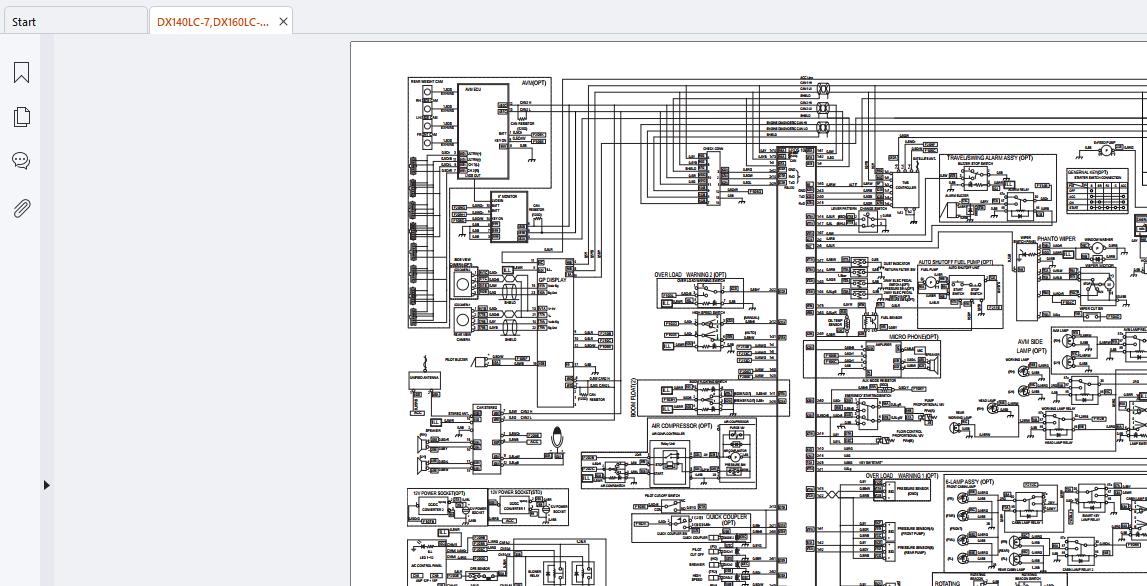Show the Comments panel icon
Image resolution: width=1147 pixels, height=586 pixels.
pos(21,161)
